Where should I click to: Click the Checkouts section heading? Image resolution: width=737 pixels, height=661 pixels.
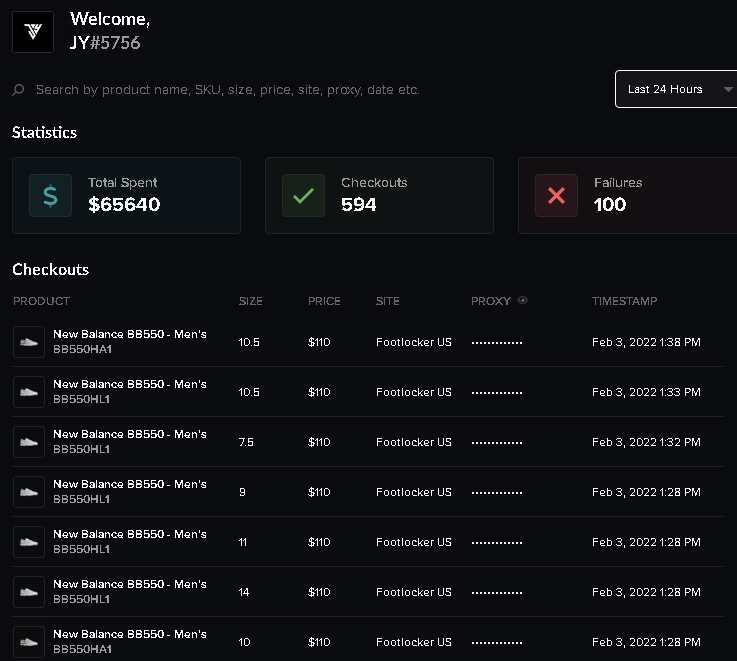[50, 269]
